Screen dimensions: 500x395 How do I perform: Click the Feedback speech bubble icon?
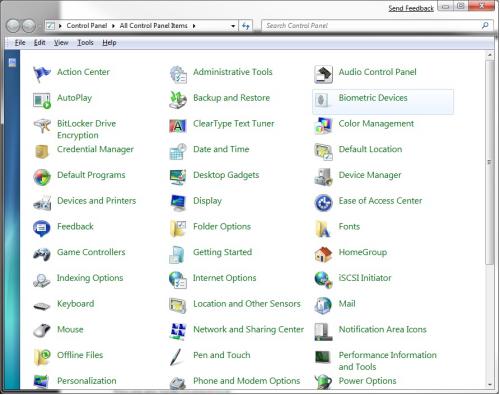point(42,229)
